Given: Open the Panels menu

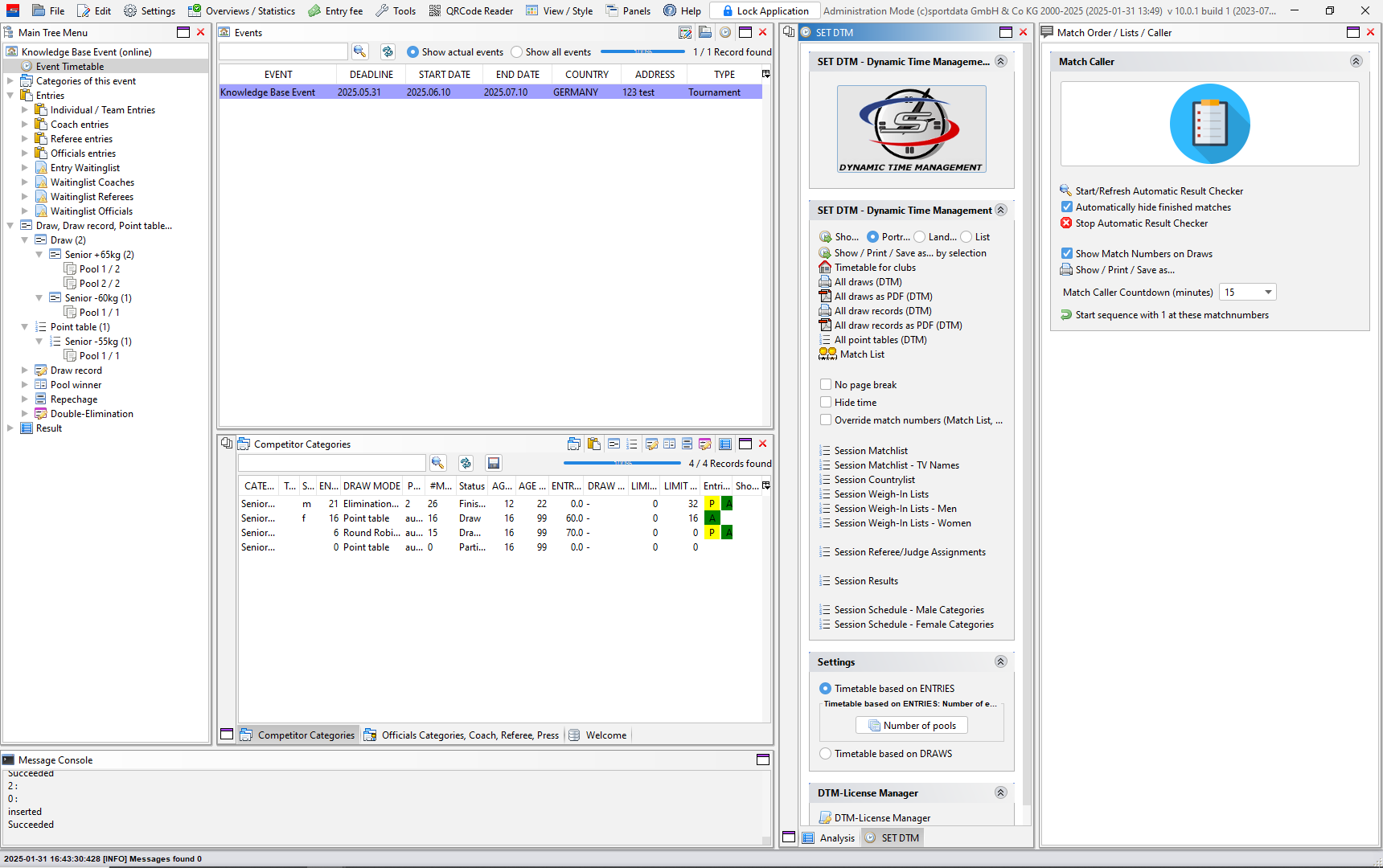Looking at the screenshot, I should 628,10.
